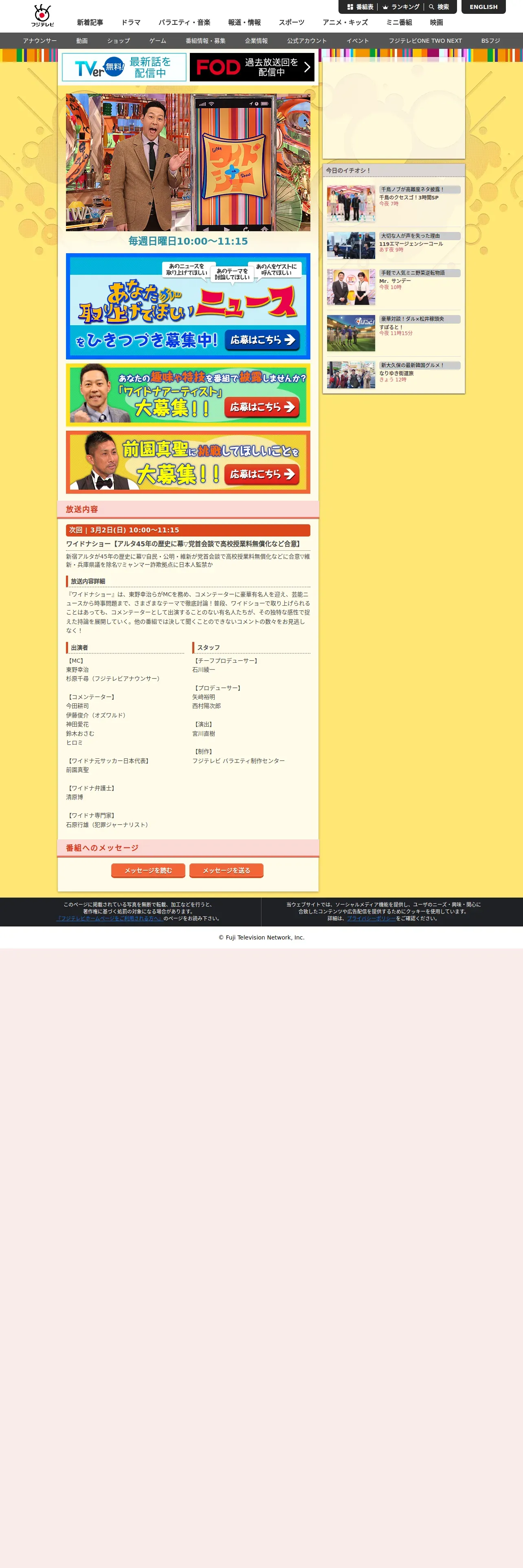Viewport: 523px width, 1568px height.
Task: Open the 新着記事 menu
Action: (x=90, y=22)
